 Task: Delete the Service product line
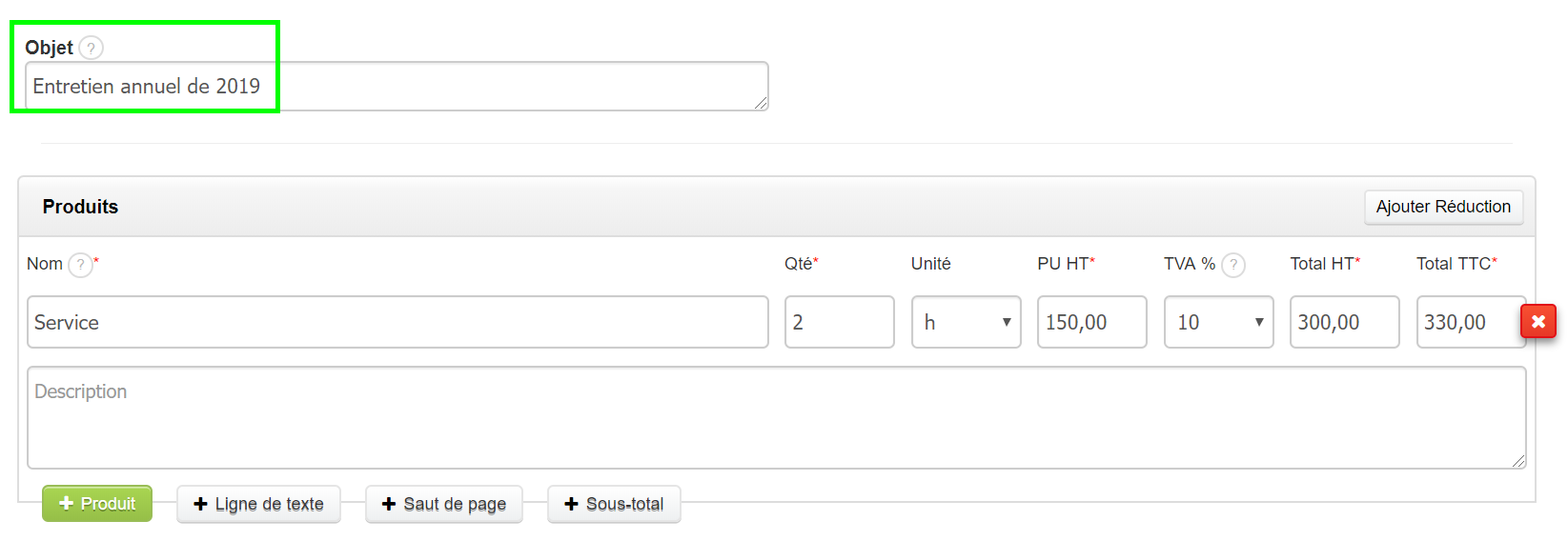1537,322
